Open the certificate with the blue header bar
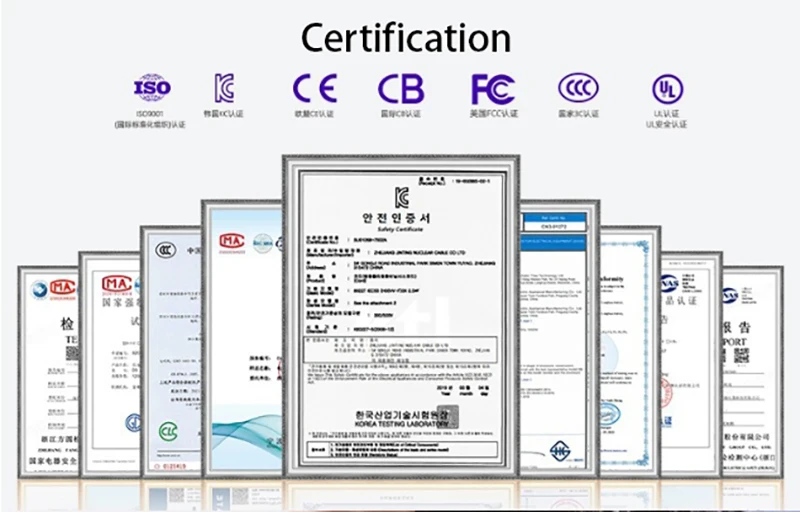The image size is (800, 512). [559, 339]
